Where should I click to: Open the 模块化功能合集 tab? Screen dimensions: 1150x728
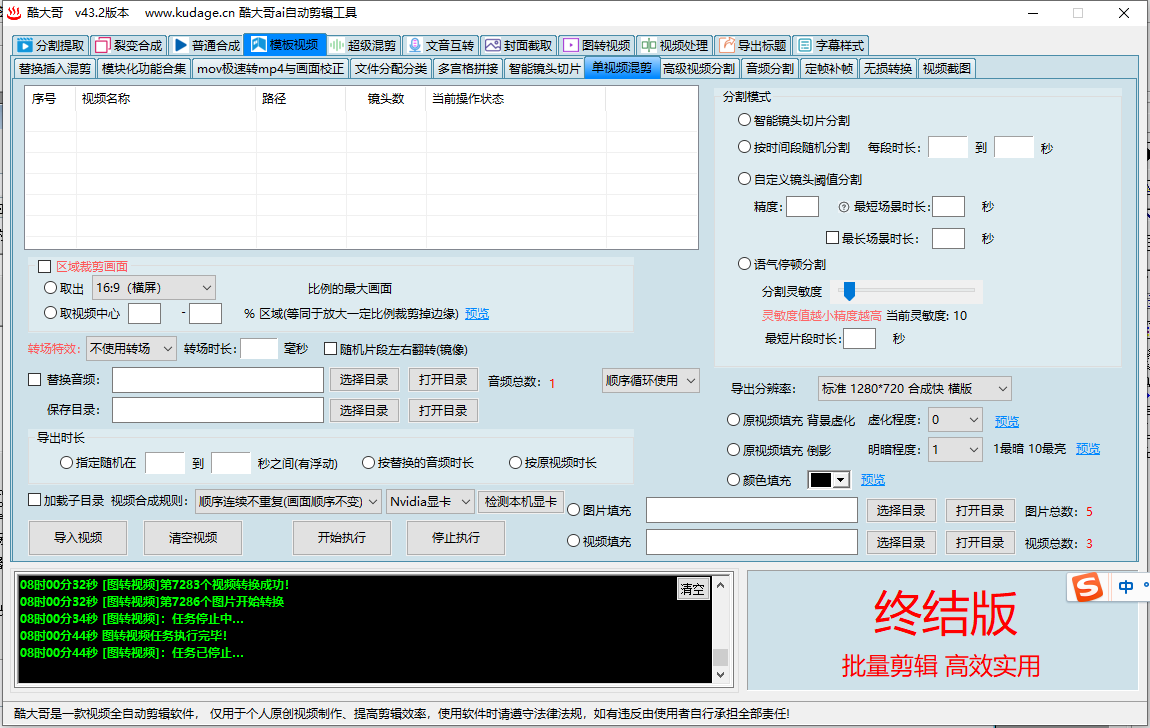pos(144,69)
